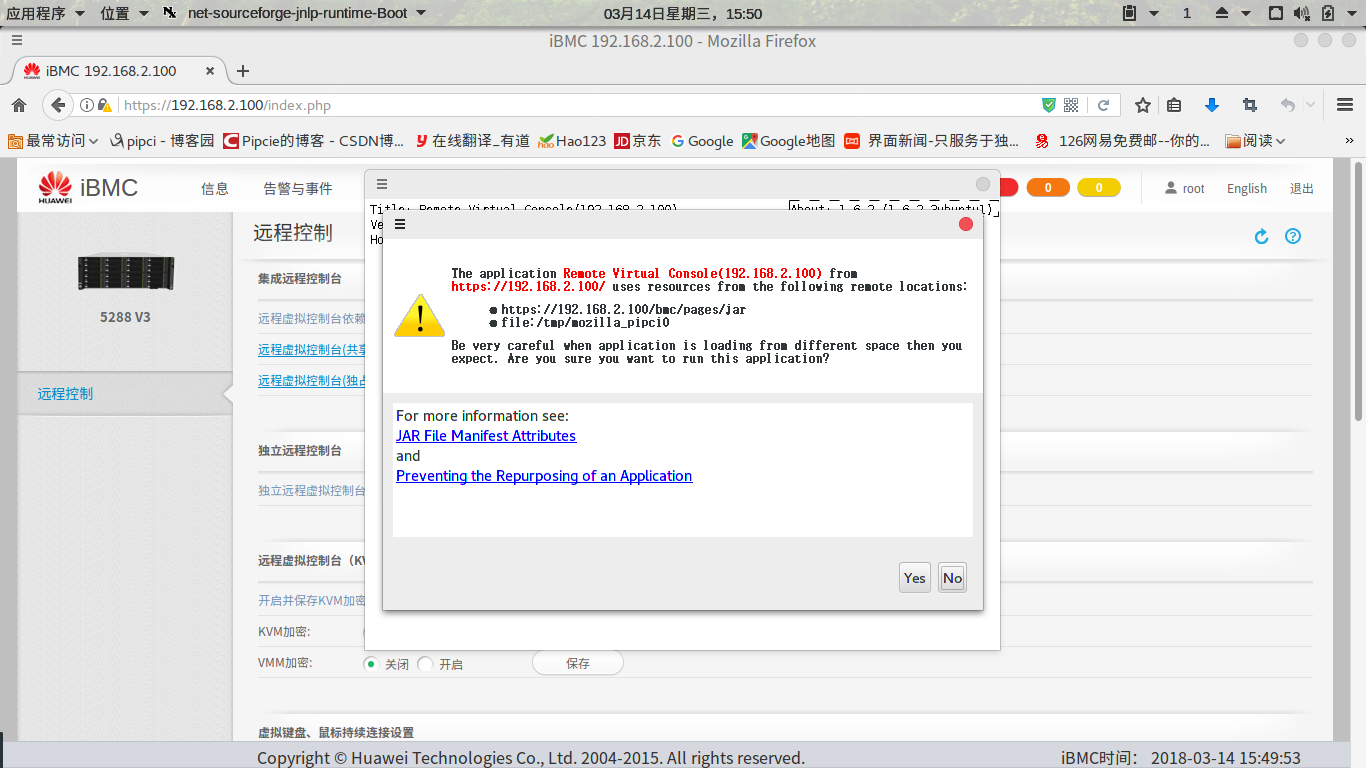Click Yes in the security warning dialog
Viewport: 1366px width, 768px height.
point(915,577)
